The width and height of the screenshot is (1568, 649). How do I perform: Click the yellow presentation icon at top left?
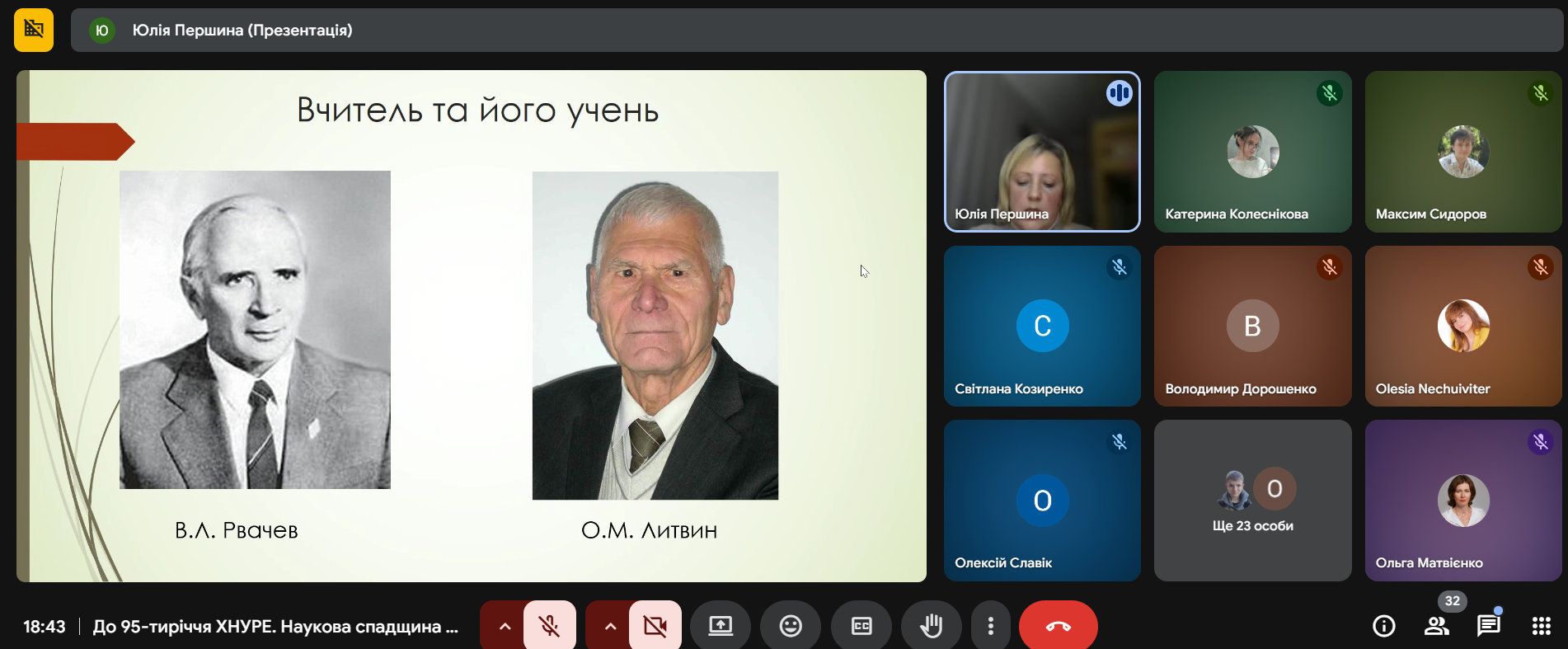click(34, 31)
